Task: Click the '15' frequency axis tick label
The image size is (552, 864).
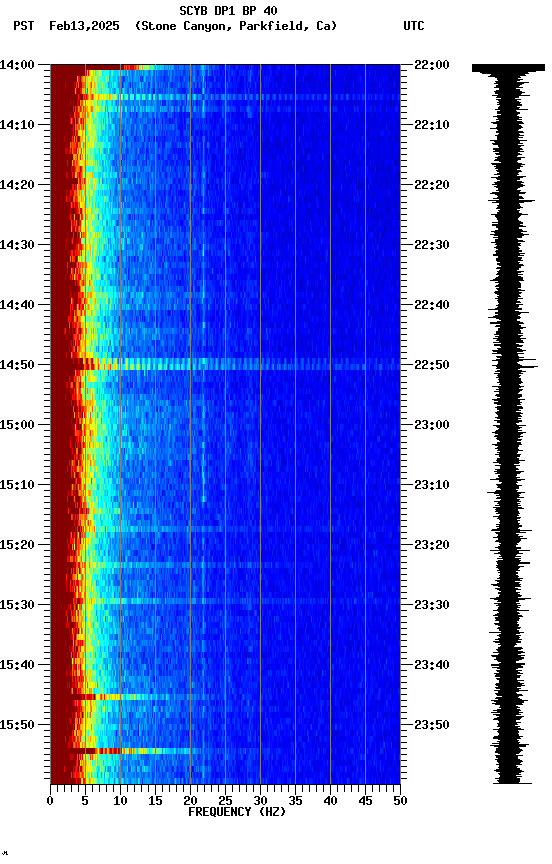Action: click(155, 802)
